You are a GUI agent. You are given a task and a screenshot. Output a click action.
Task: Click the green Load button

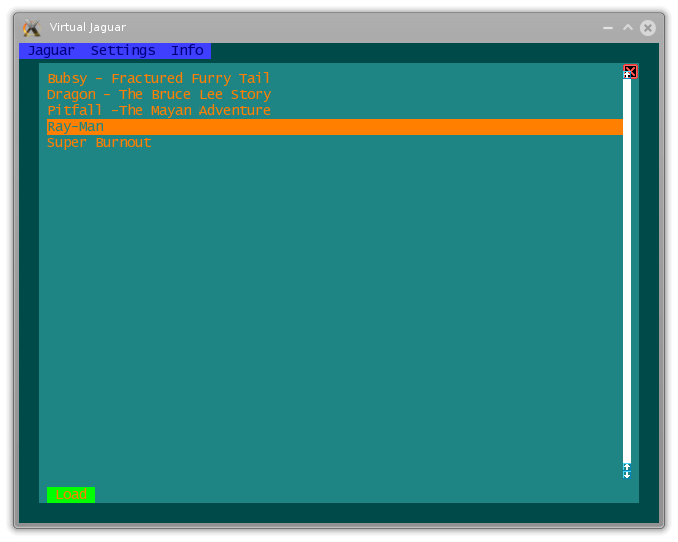tap(71, 494)
